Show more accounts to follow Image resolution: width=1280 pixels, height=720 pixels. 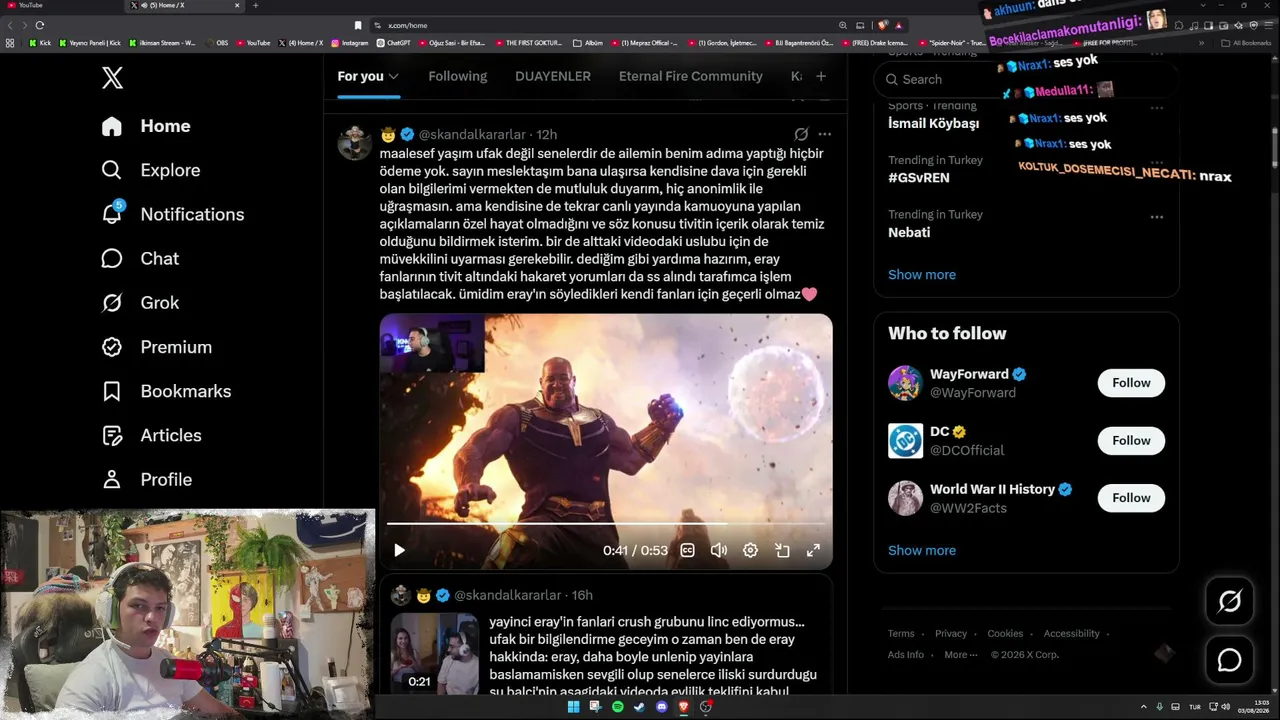[x=922, y=550]
